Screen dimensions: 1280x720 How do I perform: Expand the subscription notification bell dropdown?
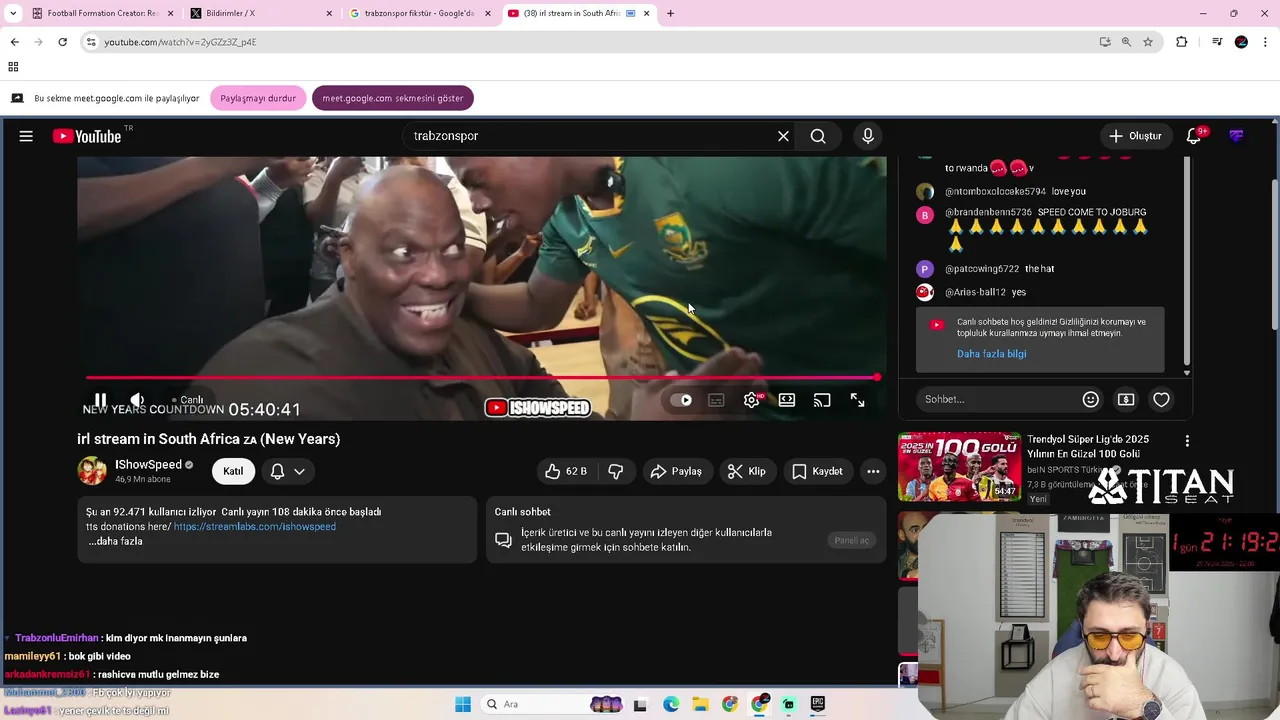tap(288, 471)
